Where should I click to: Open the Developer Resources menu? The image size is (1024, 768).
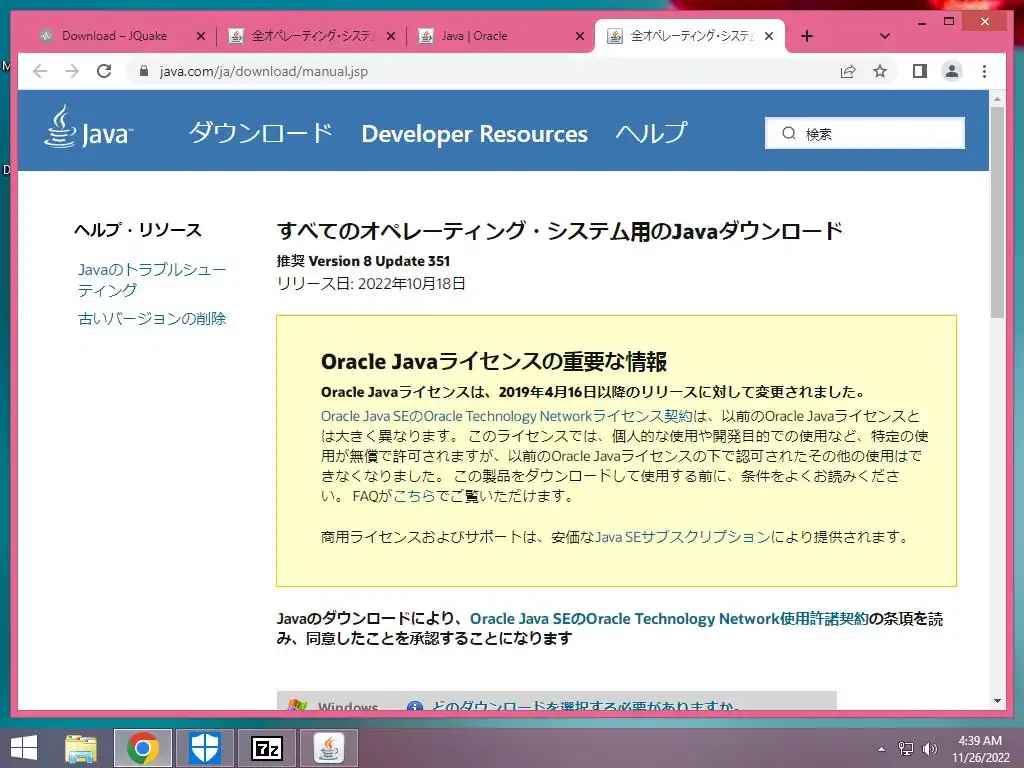pyautogui.click(x=474, y=134)
